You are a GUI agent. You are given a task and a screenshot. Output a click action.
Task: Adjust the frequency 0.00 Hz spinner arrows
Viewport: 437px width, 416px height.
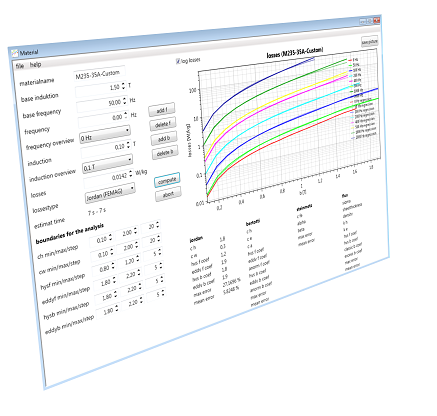coord(126,115)
